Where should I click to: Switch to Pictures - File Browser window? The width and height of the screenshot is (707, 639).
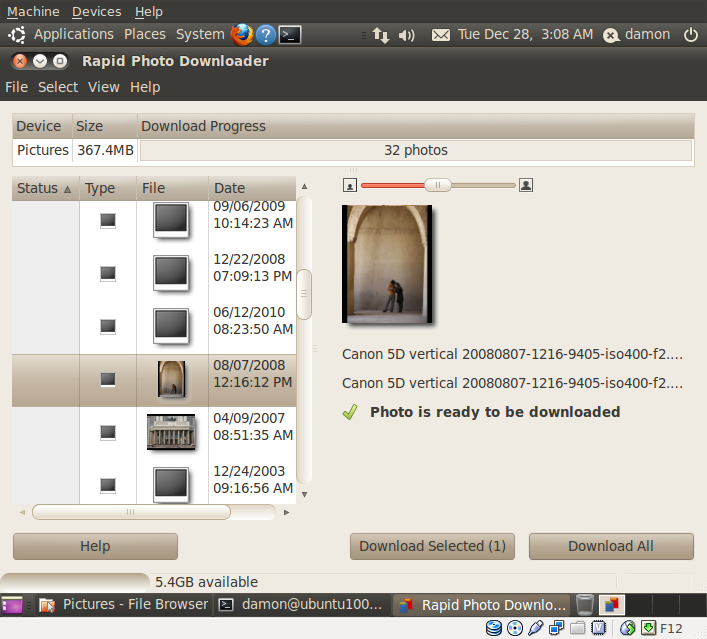click(x=123, y=605)
